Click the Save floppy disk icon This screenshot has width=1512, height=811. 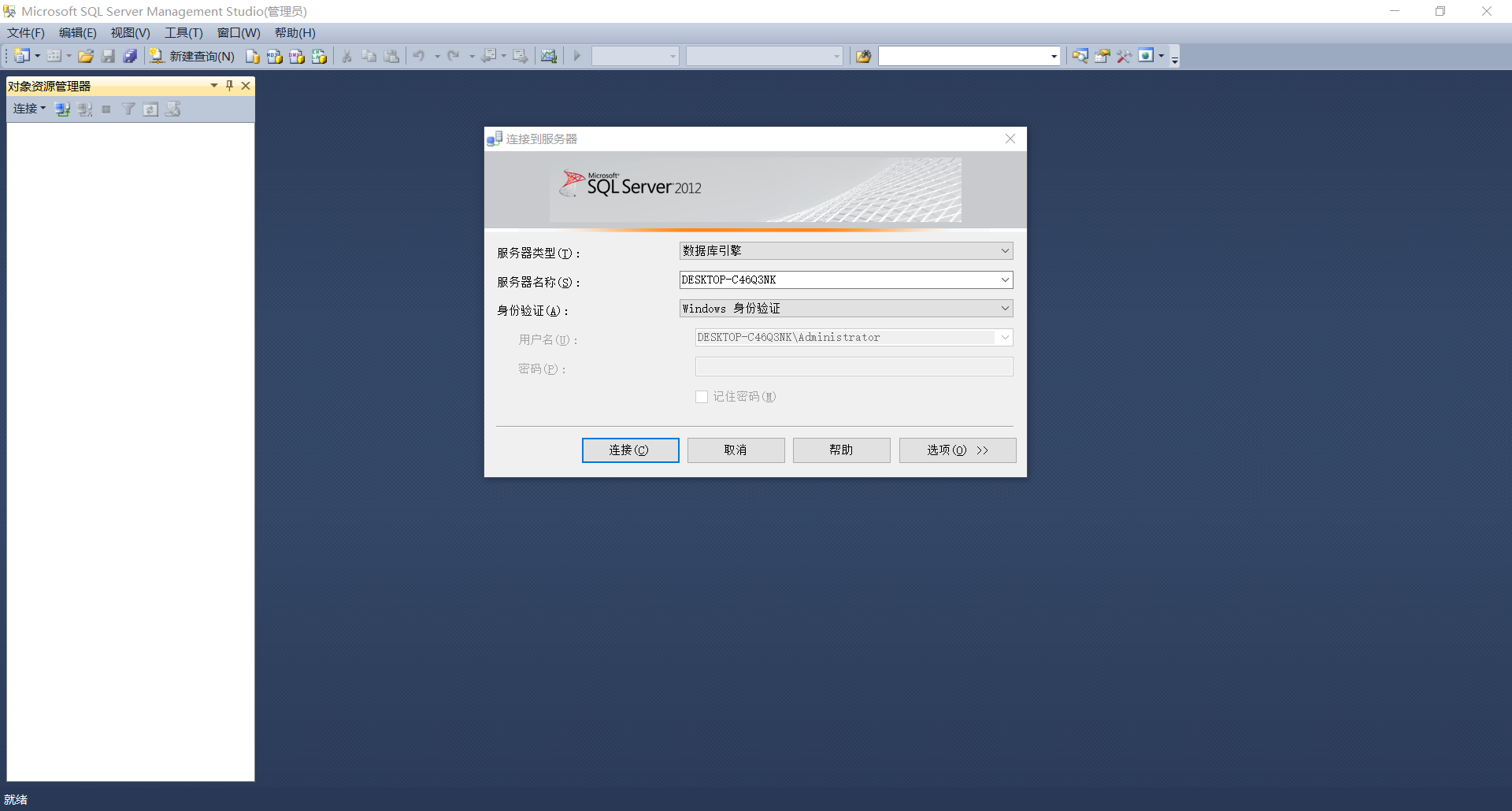click(108, 56)
